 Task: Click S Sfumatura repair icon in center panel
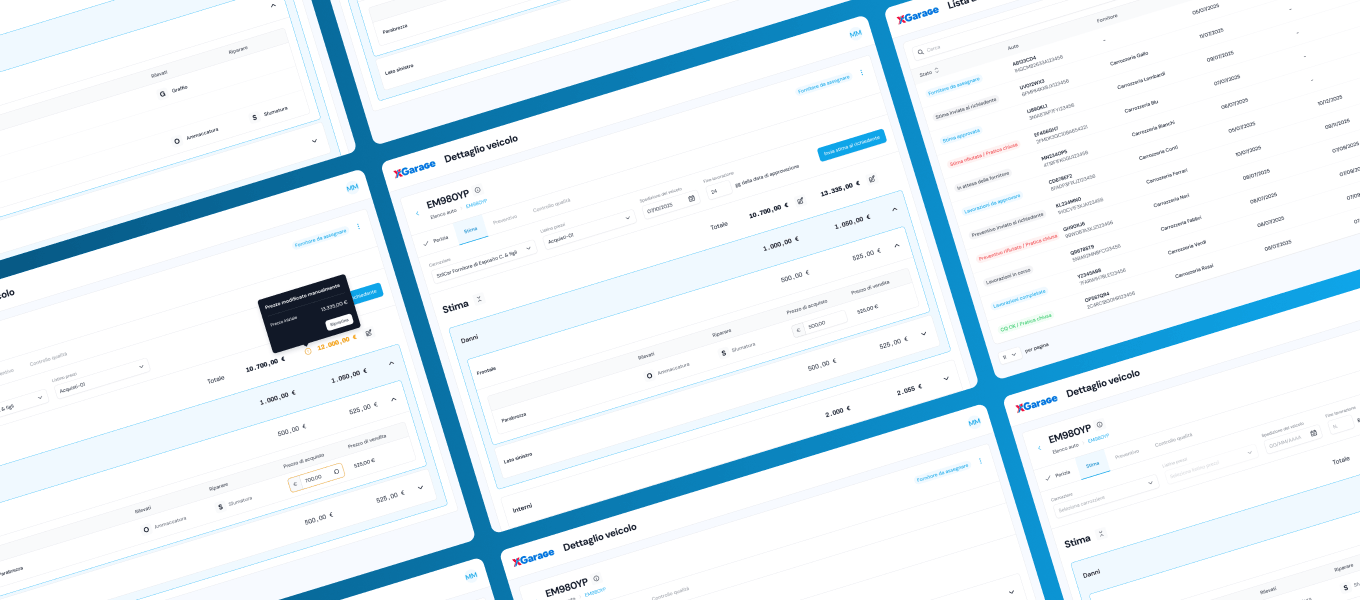tap(723, 353)
